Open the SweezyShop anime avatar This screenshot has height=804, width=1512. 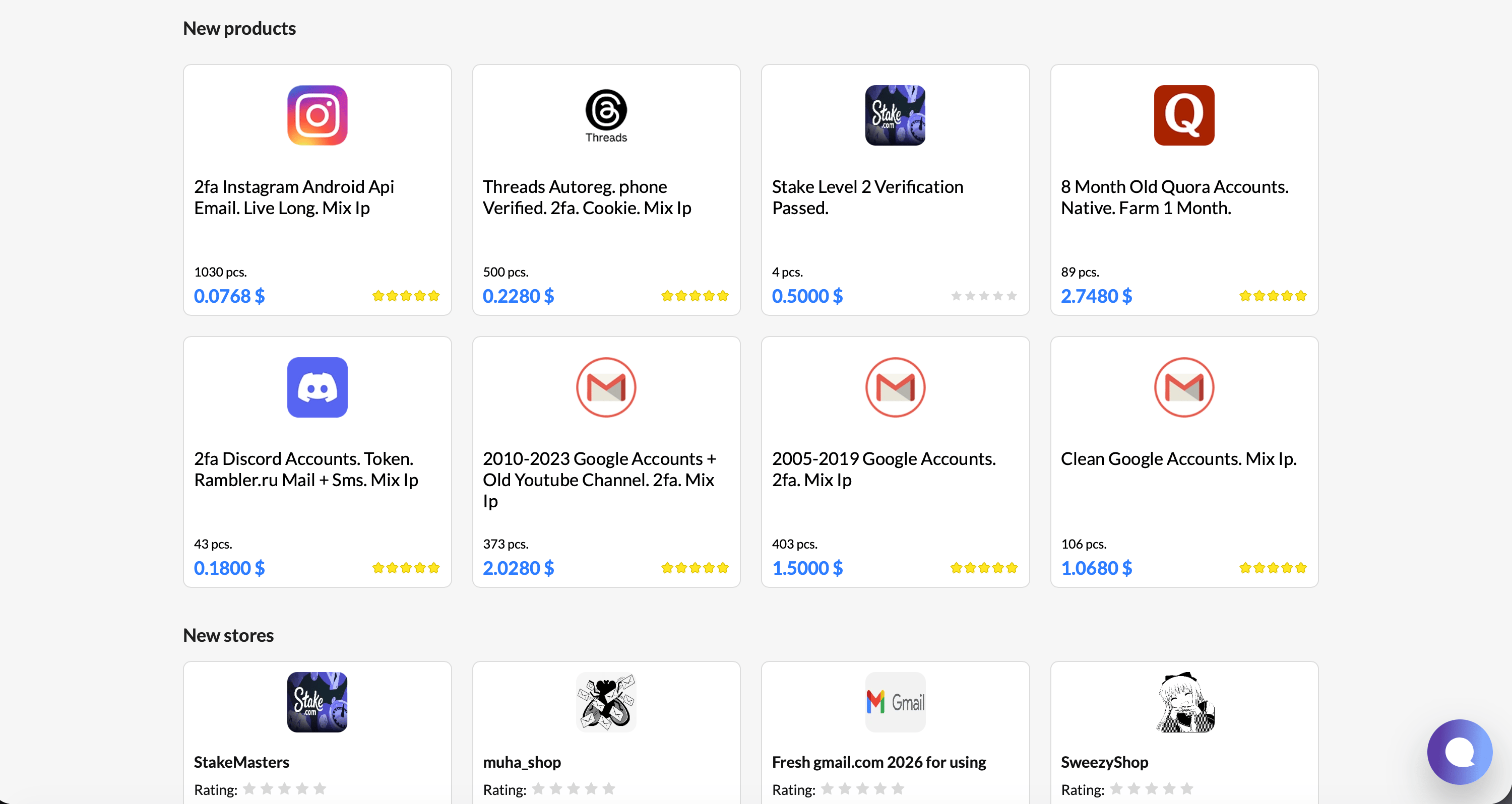click(x=1184, y=702)
